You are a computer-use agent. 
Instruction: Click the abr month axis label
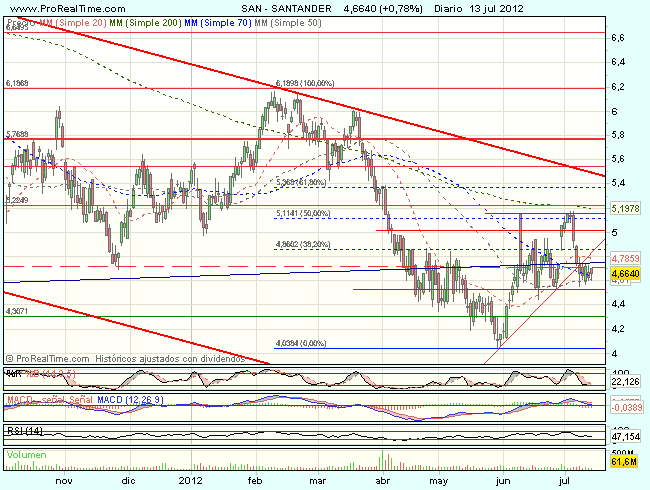[x=383, y=481]
